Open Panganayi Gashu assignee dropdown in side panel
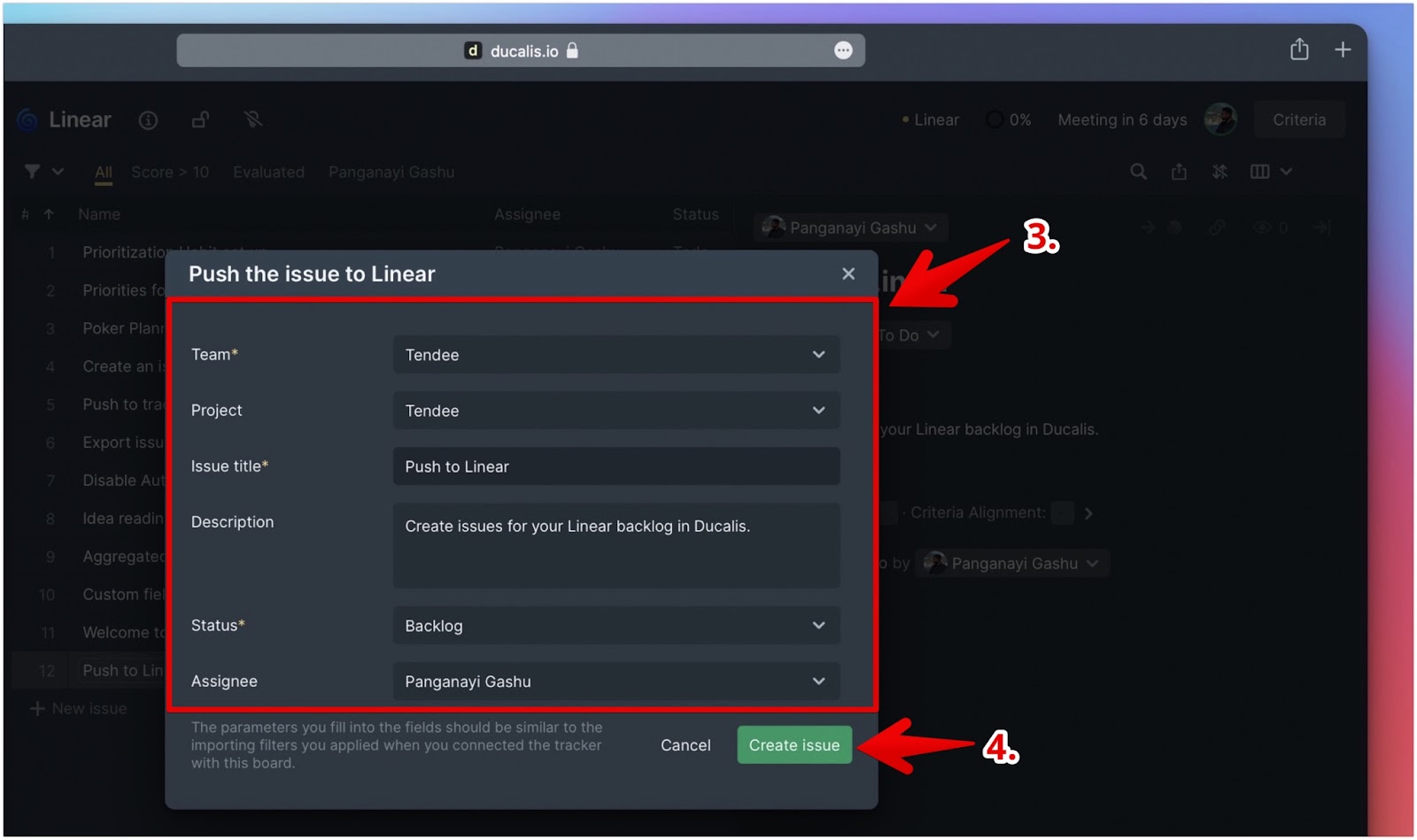This screenshot has height=840, width=1417. coord(850,227)
